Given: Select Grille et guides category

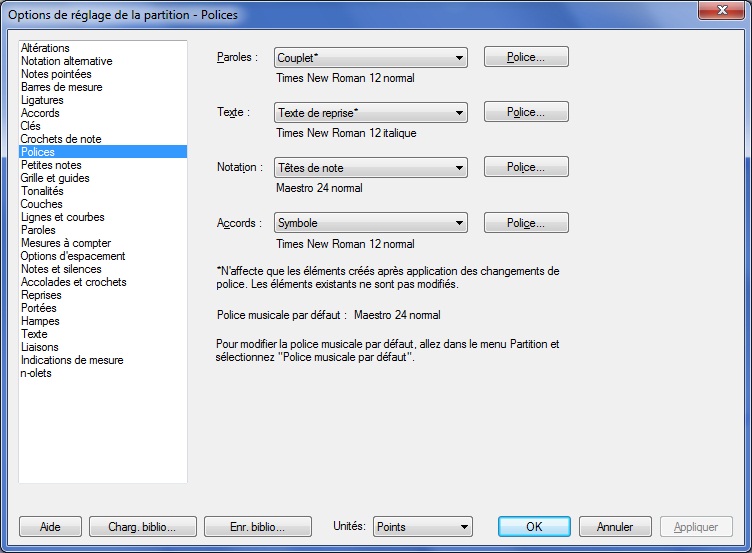Looking at the screenshot, I should coord(55,178).
